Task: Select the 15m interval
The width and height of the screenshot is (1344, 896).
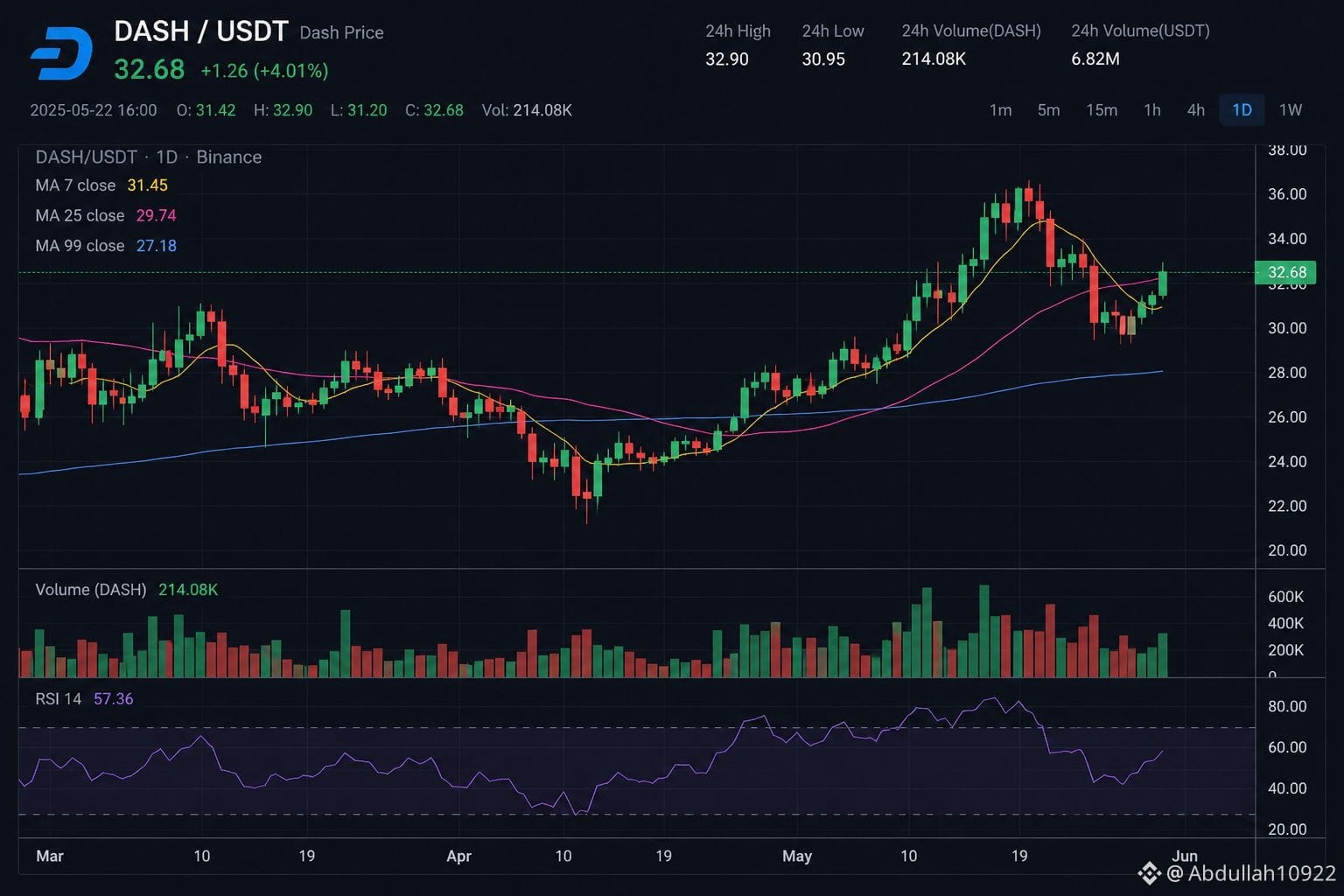Action: [x=1102, y=110]
